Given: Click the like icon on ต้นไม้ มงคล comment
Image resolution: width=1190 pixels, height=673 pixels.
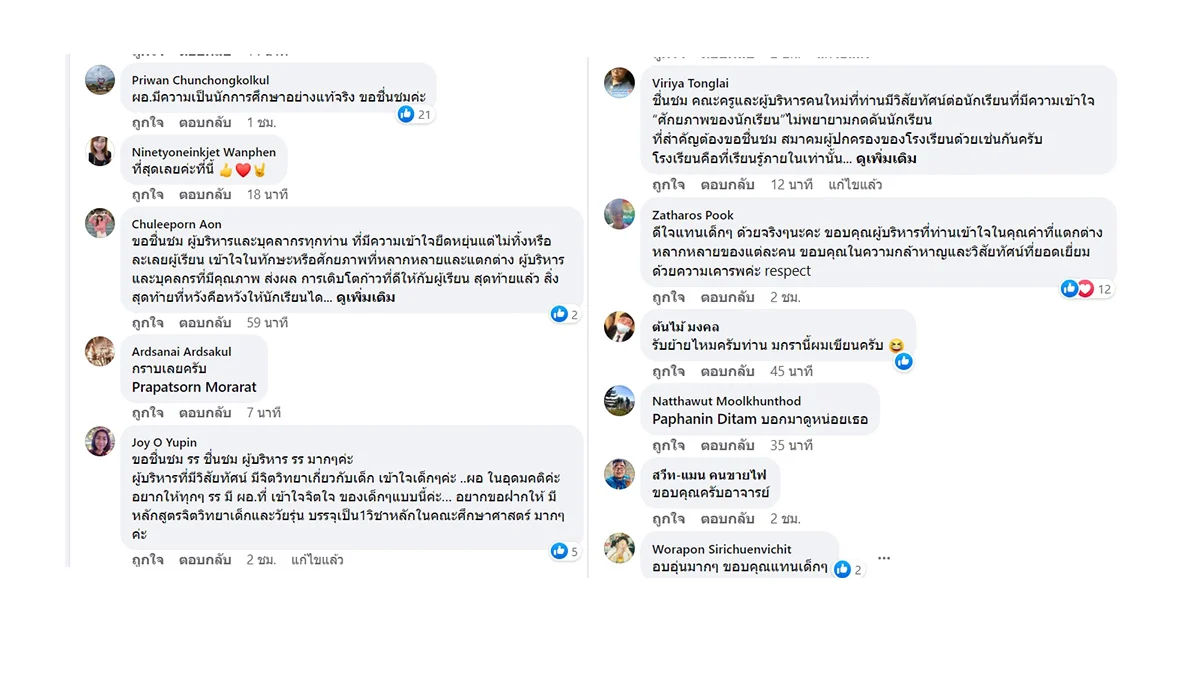Looking at the screenshot, I should pyautogui.click(x=903, y=362).
